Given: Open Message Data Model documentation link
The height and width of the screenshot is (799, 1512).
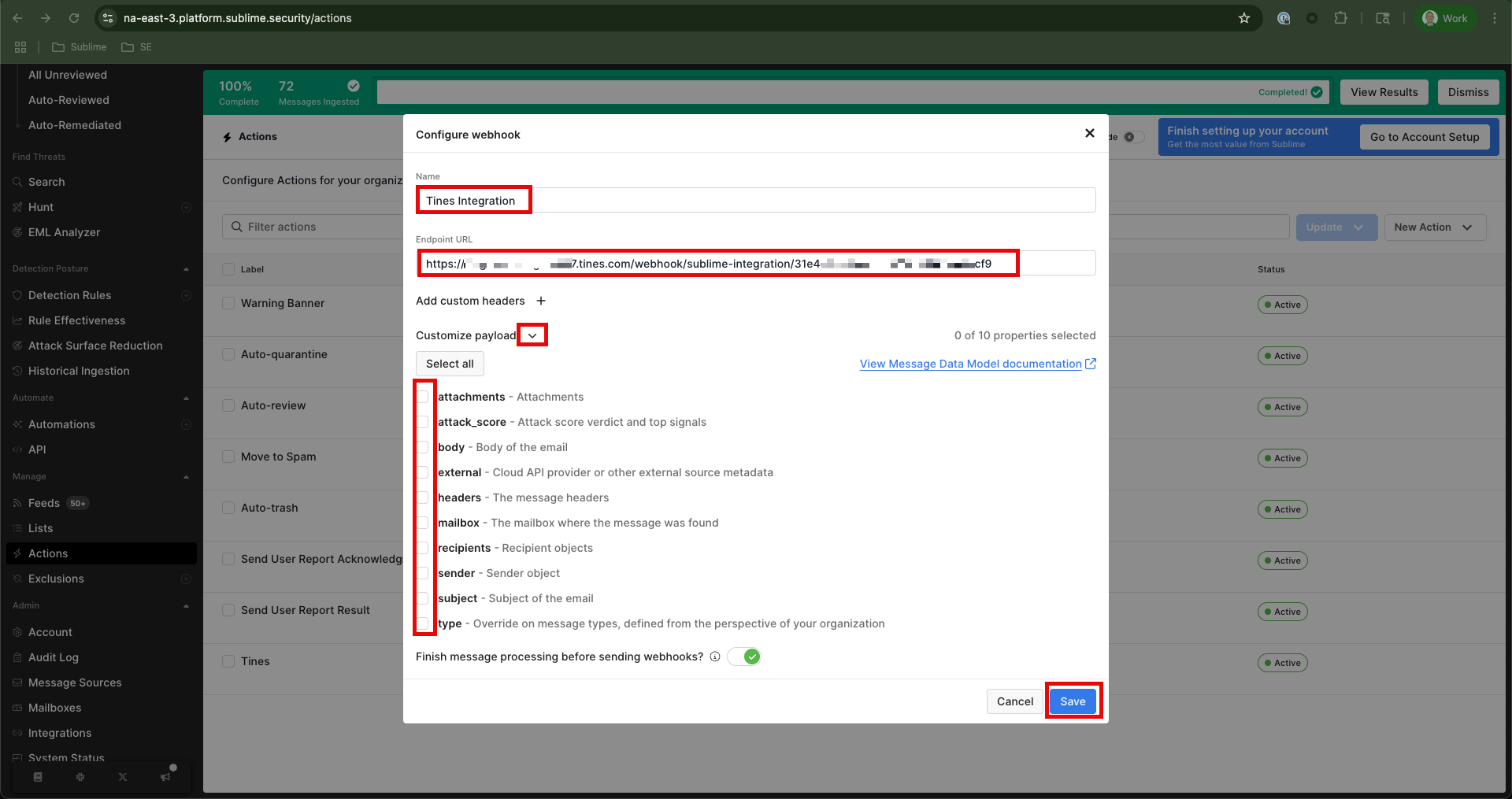Looking at the screenshot, I should pyautogui.click(x=977, y=364).
